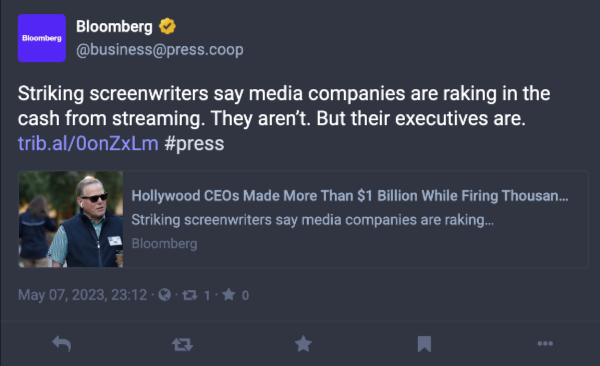Click the Bloomberg source label in card
The width and height of the screenshot is (600, 366).
165,243
